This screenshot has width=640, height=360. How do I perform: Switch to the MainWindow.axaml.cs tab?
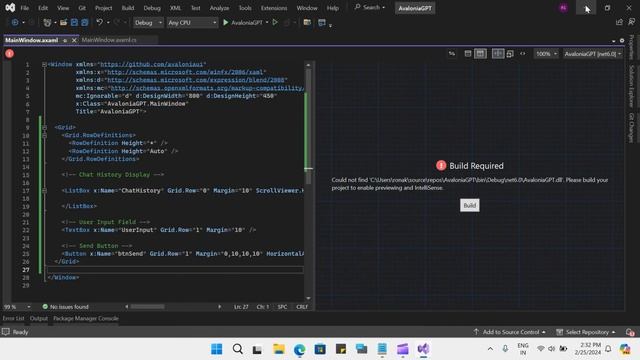[x=109, y=40]
